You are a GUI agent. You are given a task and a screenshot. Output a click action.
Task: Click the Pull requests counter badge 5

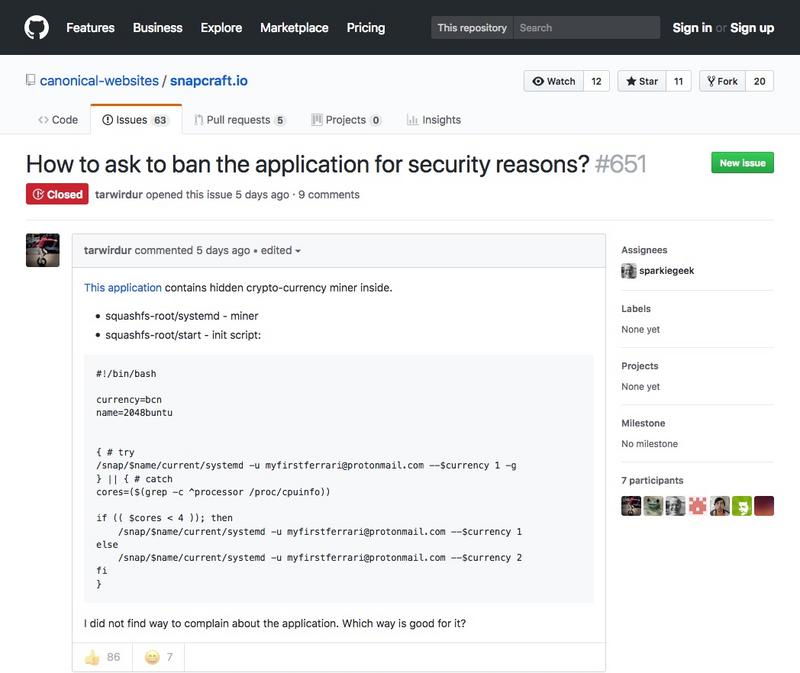pyautogui.click(x=280, y=120)
